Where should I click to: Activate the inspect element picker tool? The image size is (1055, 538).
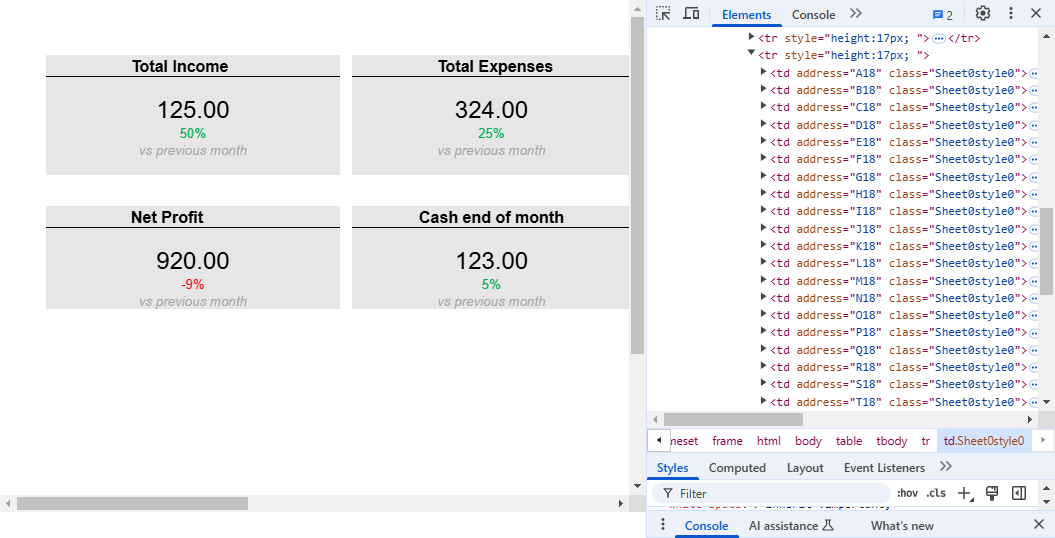(663, 14)
